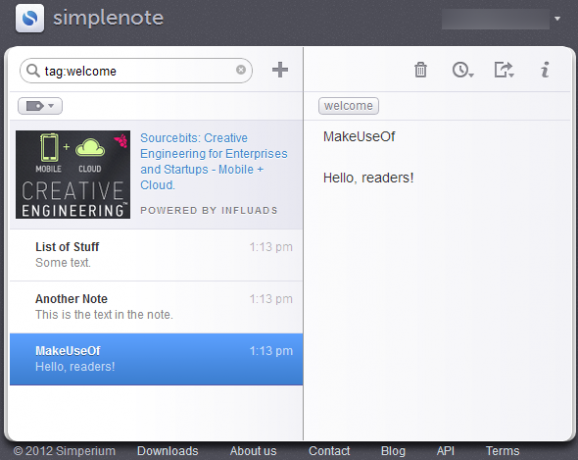Open the Blog link in footer

pos(393,450)
